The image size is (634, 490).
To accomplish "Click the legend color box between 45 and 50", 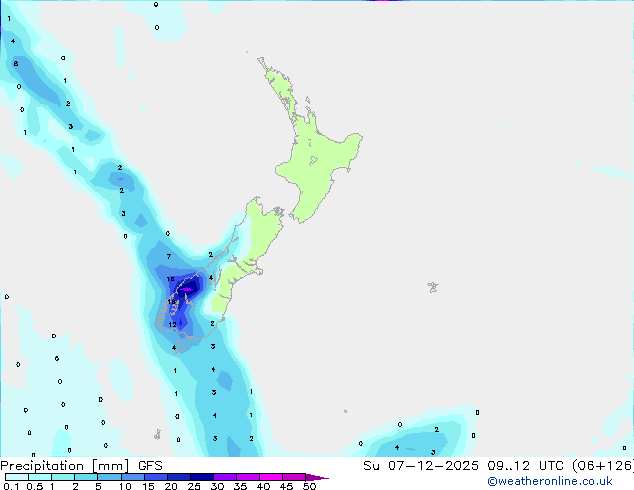I will (x=294, y=477).
